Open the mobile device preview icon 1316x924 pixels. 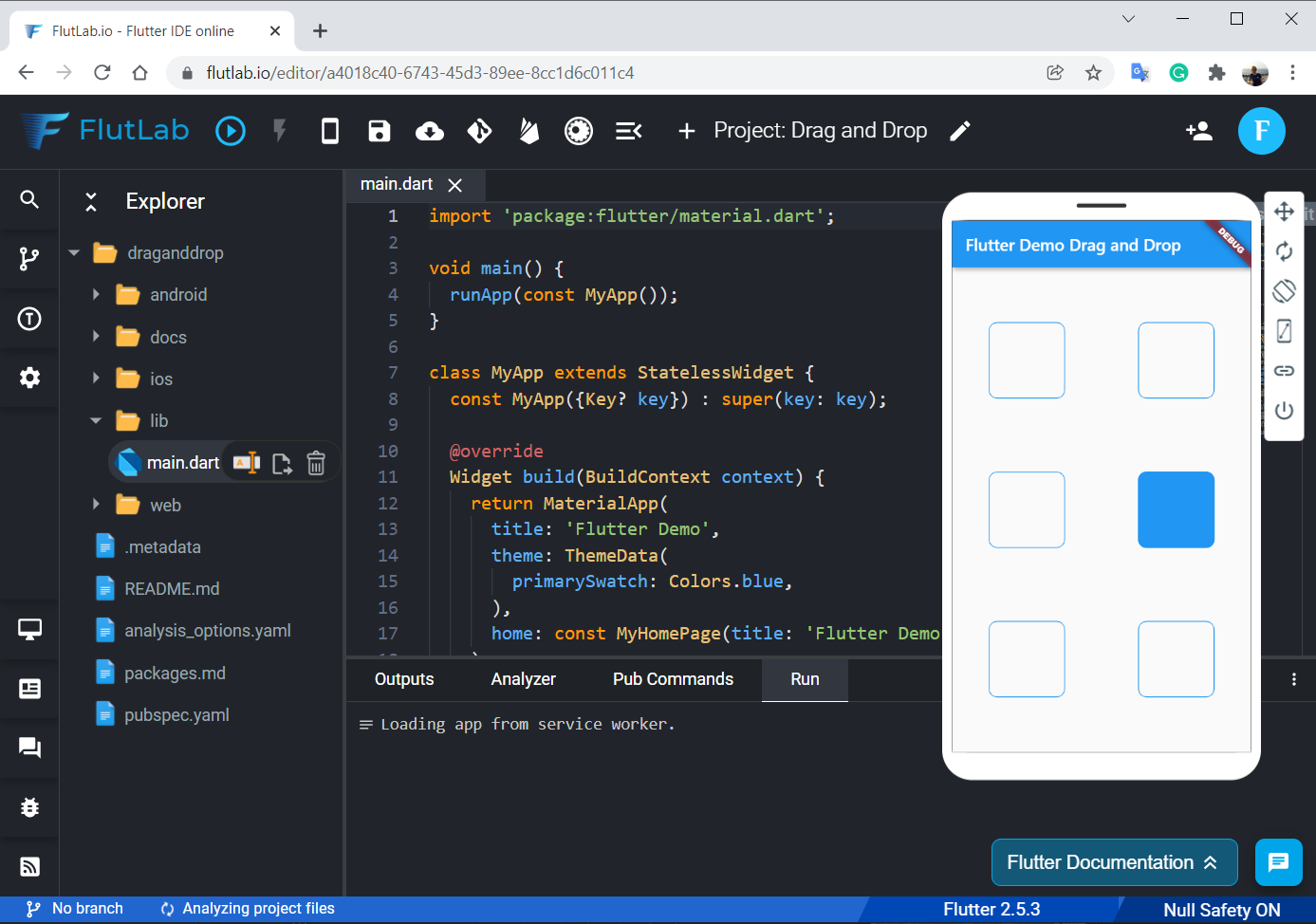click(330, 131)
